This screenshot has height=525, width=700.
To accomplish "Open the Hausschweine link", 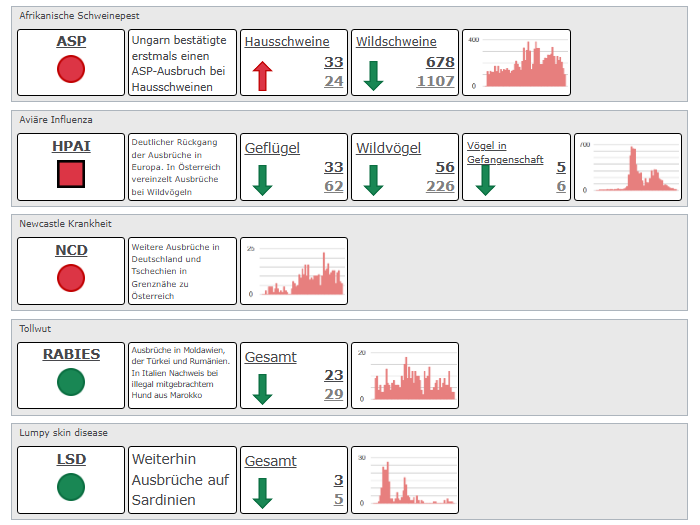I will [x=287, y=42].
